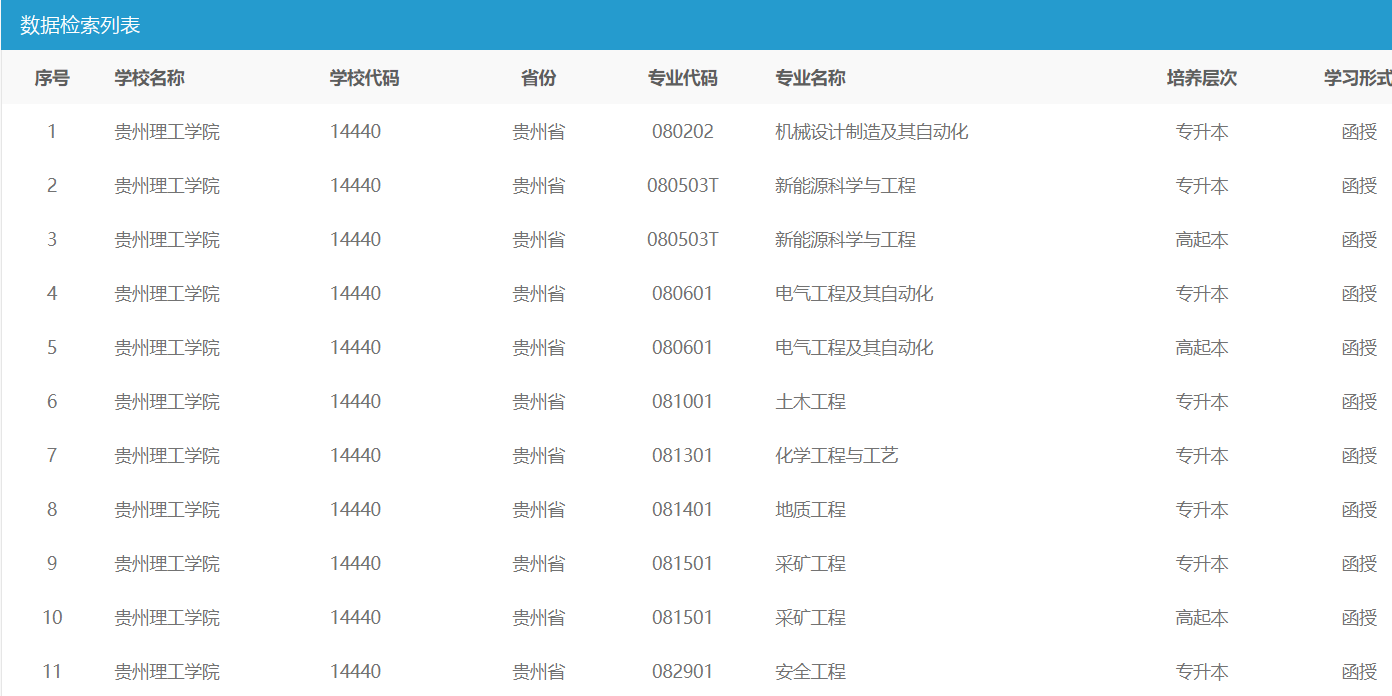
Task: Click the 学校代码 column header
Action: [x=365, y=78]
